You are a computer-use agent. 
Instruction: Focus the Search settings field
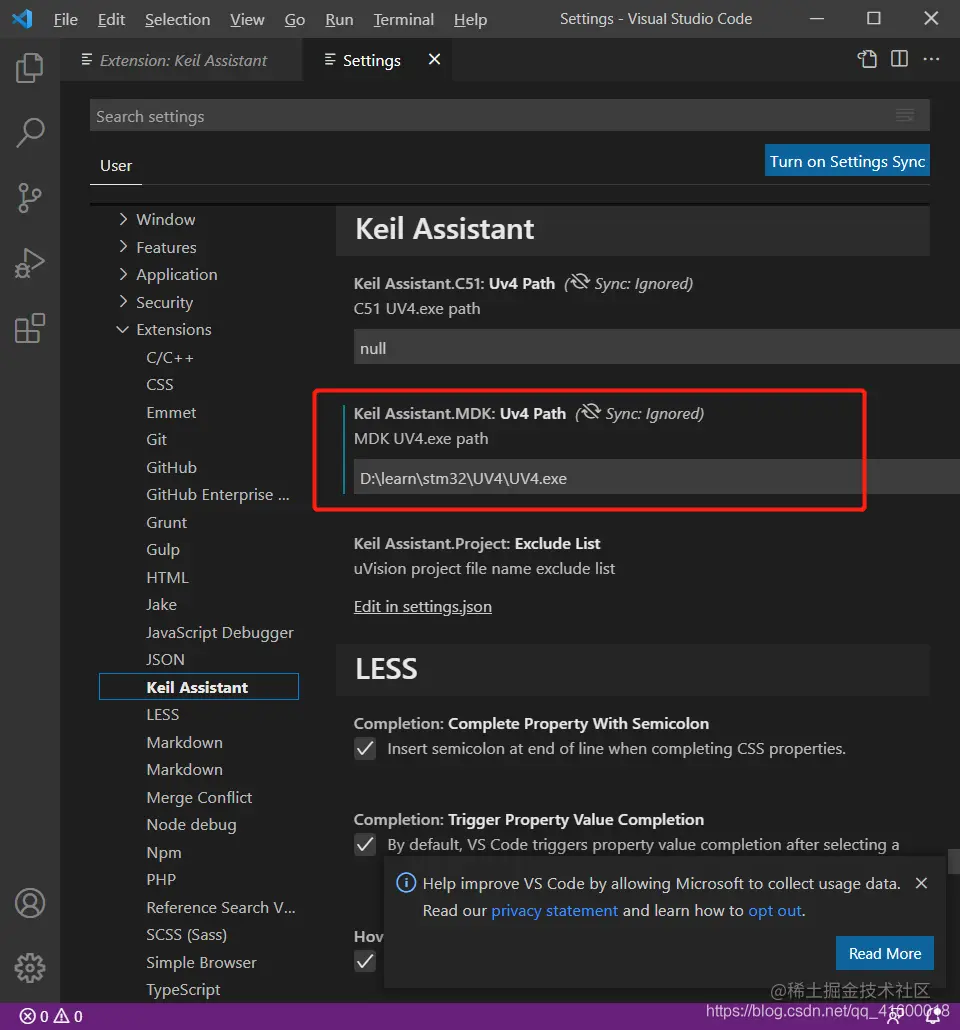(509, 116)
